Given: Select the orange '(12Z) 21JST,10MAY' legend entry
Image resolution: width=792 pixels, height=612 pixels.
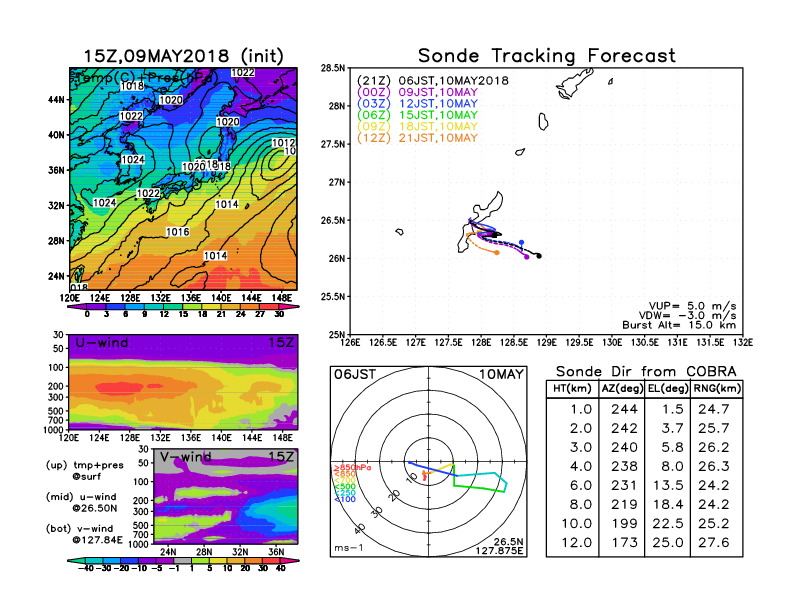Looking at the screenshot, I should [x=417, y=138].
